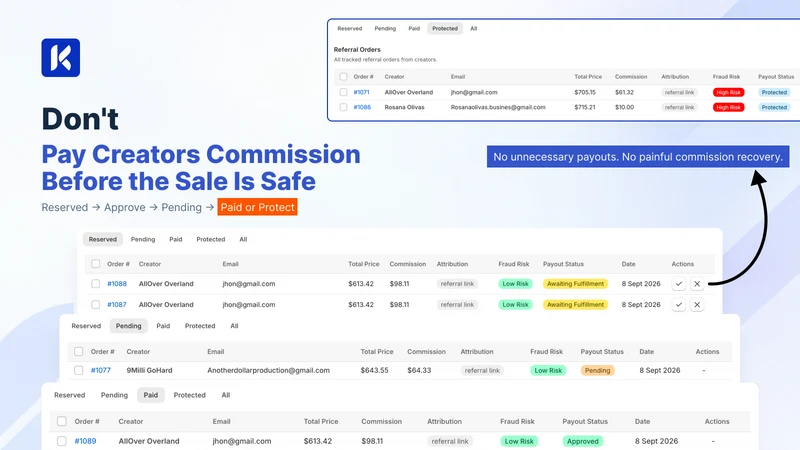This screenshot has width=800, height=450.
Task: Reject order #1087 with the X icon
Action: [x=697, y=305]
